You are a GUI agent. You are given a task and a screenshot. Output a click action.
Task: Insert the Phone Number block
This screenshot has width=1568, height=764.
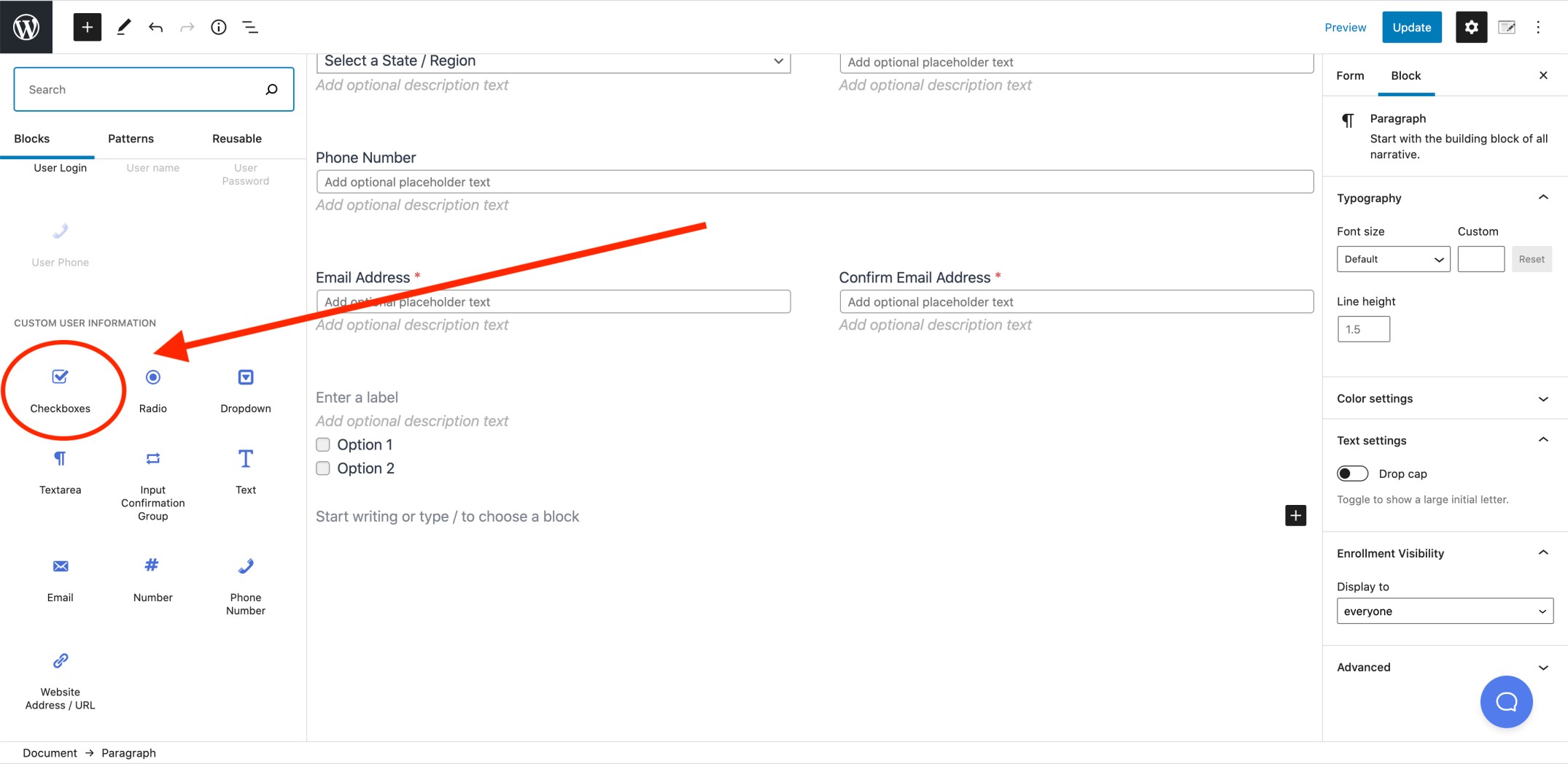pos(246,586)
